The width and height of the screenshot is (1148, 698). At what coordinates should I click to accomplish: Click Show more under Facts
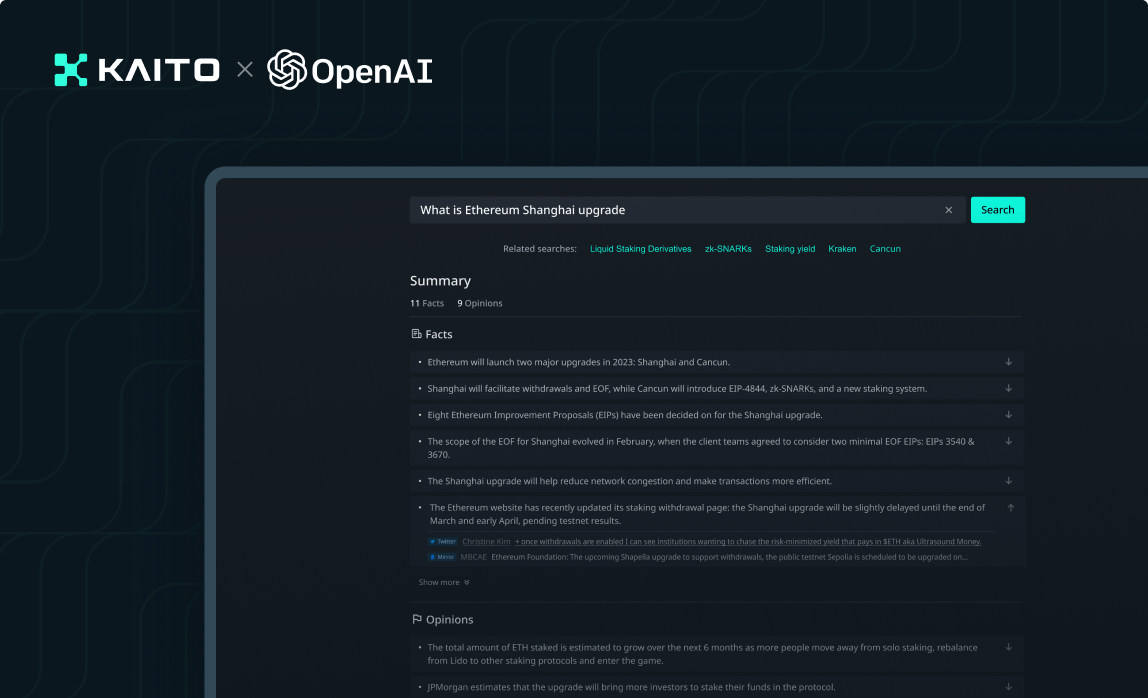pos(443,582)
